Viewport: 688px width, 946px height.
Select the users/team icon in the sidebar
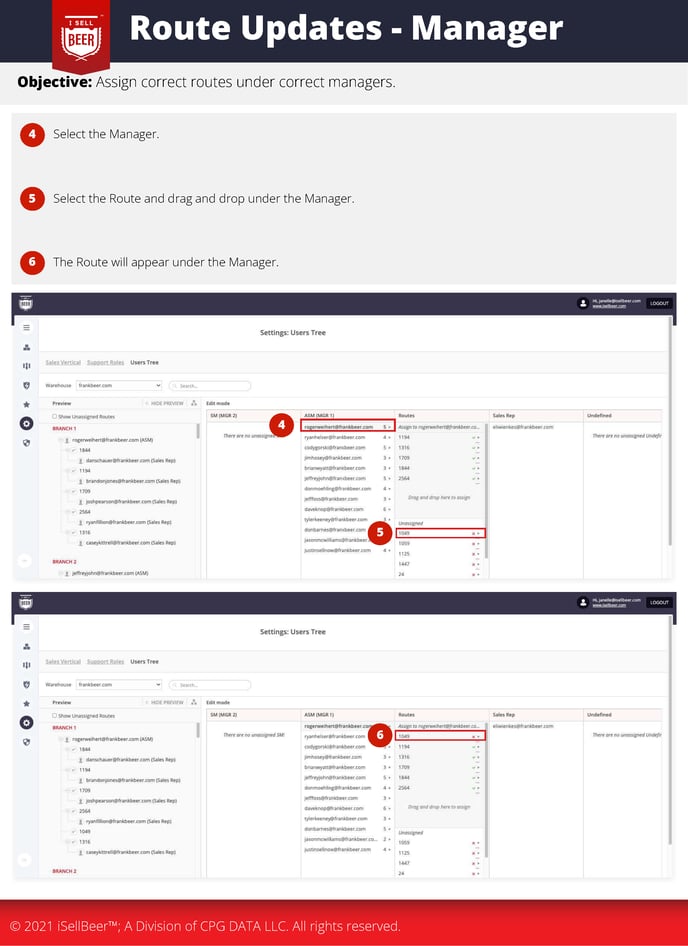pyautogui.click(x=26, y=347)
